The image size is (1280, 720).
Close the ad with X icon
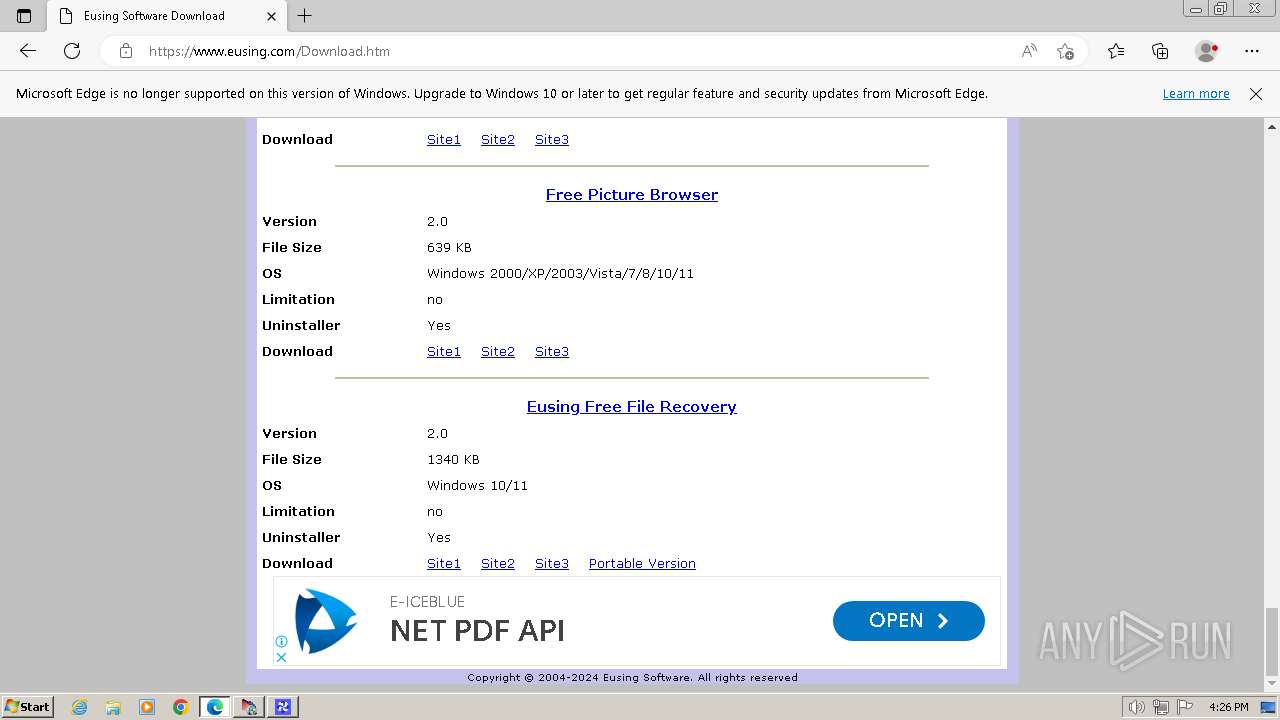tap(281, 658)
